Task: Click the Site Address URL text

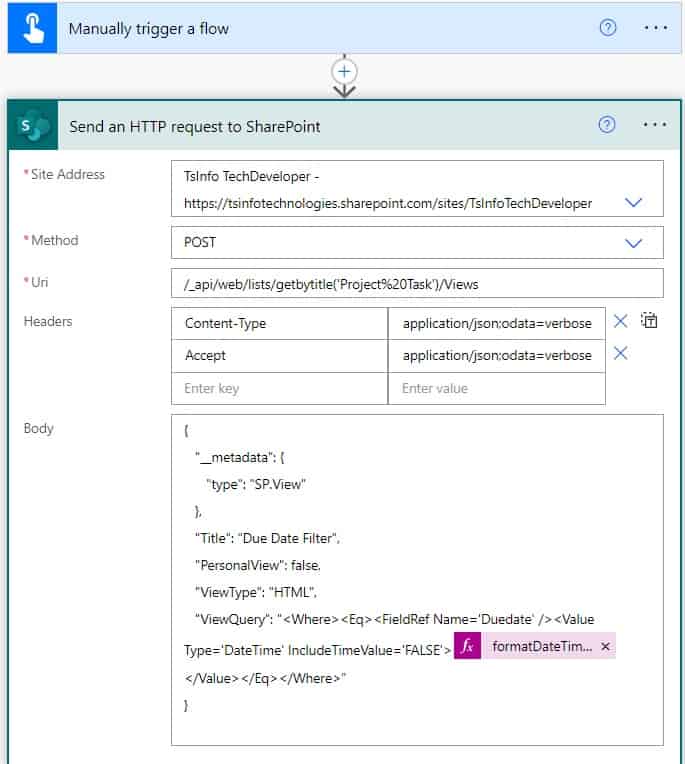Action: pyautogui.click(x=388, y=203)
